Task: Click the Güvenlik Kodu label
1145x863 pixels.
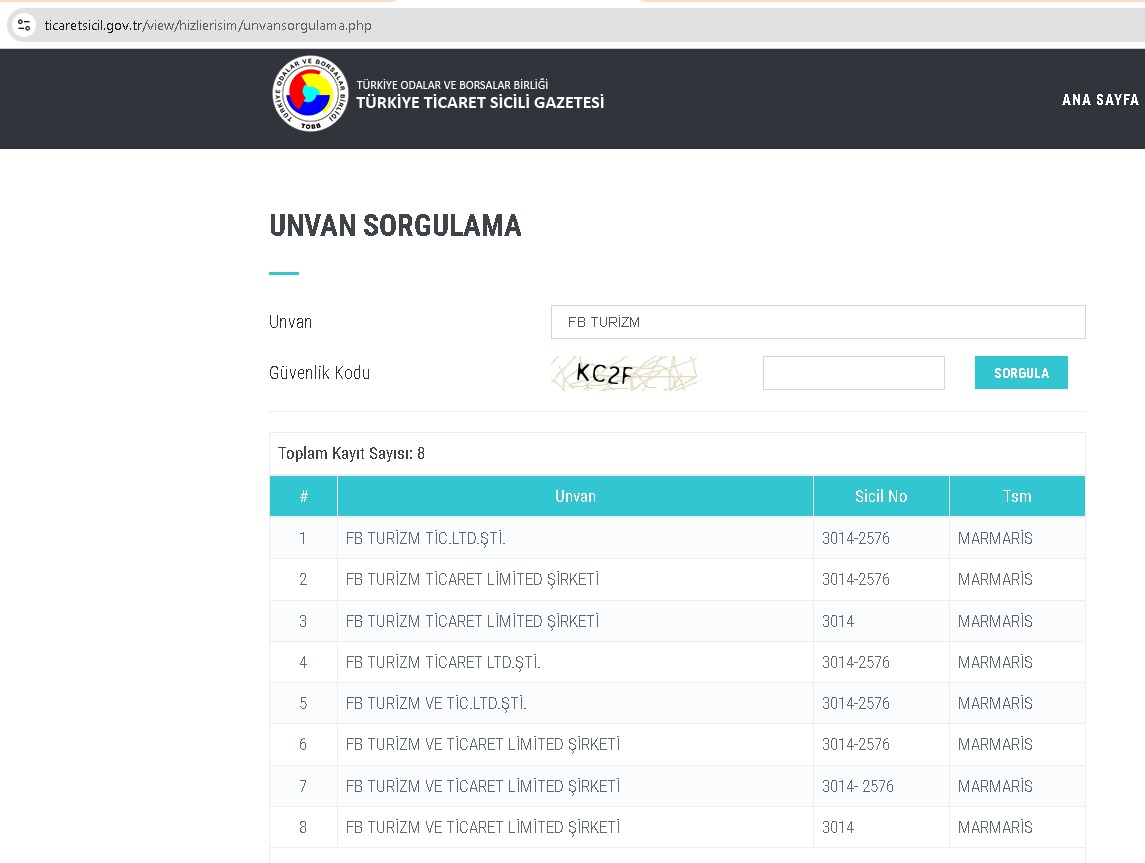Action: 319,373
